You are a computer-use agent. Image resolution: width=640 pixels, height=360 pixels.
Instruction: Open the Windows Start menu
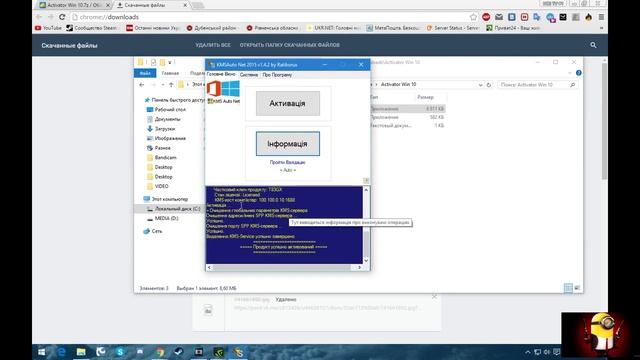click(42, 352)
